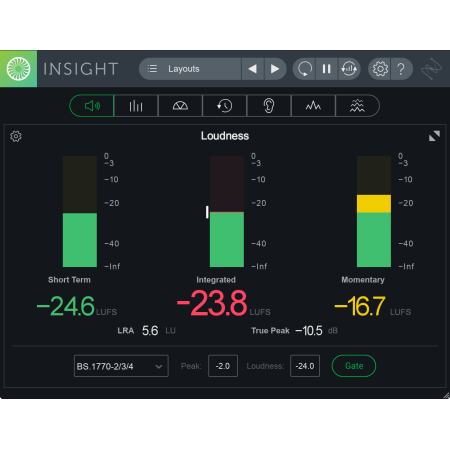Viewport: 450px width, 450px height.
Task: Click the Loudness panel title
Action: click(225, 136)
